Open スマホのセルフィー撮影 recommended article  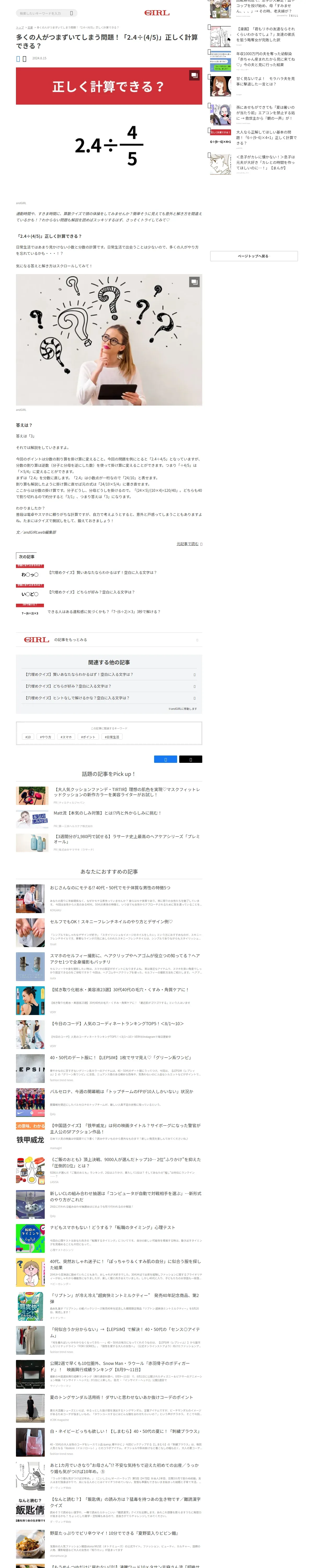coord(125,958)
